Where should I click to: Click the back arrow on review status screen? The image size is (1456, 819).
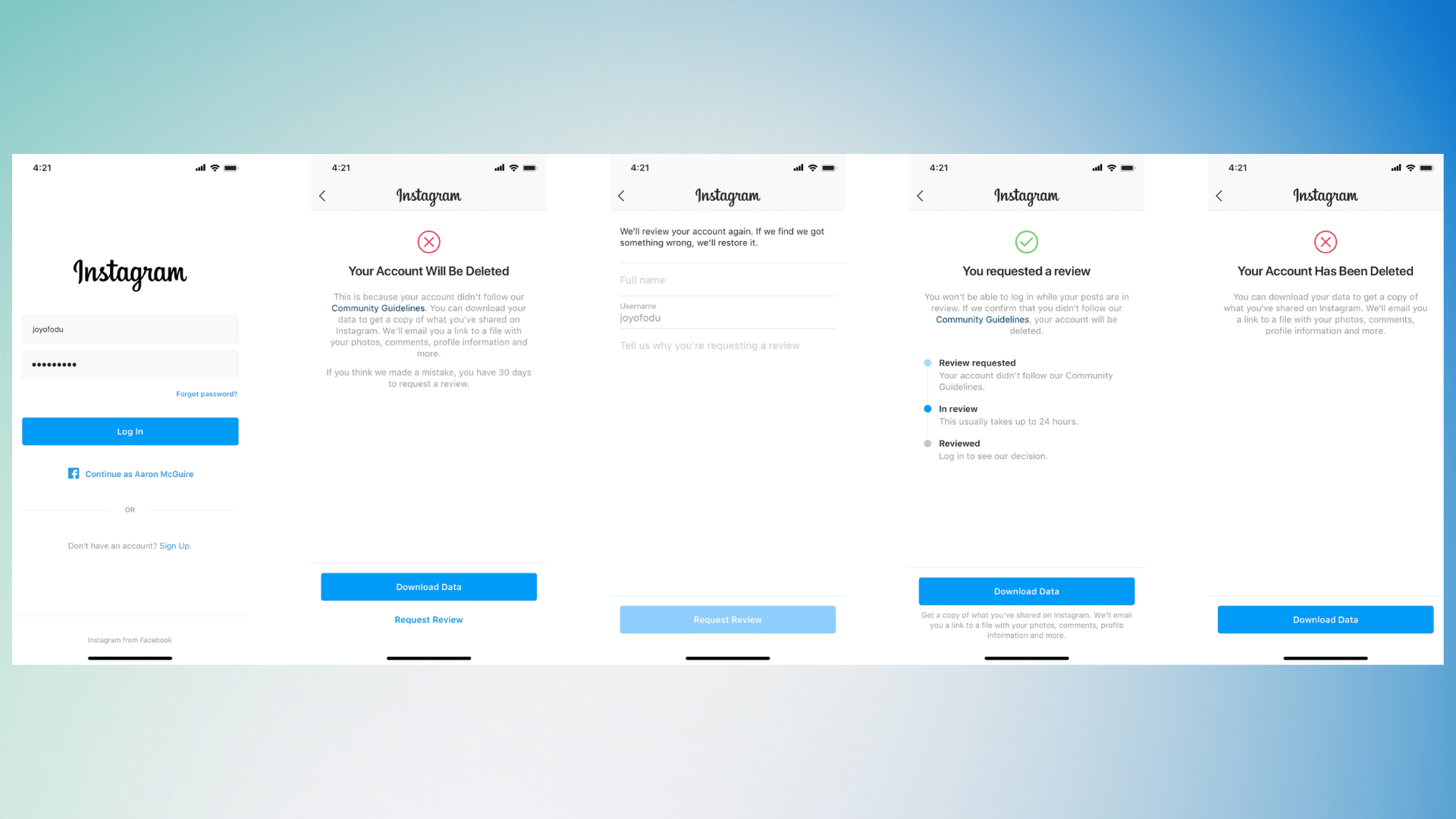pos(920,195)
